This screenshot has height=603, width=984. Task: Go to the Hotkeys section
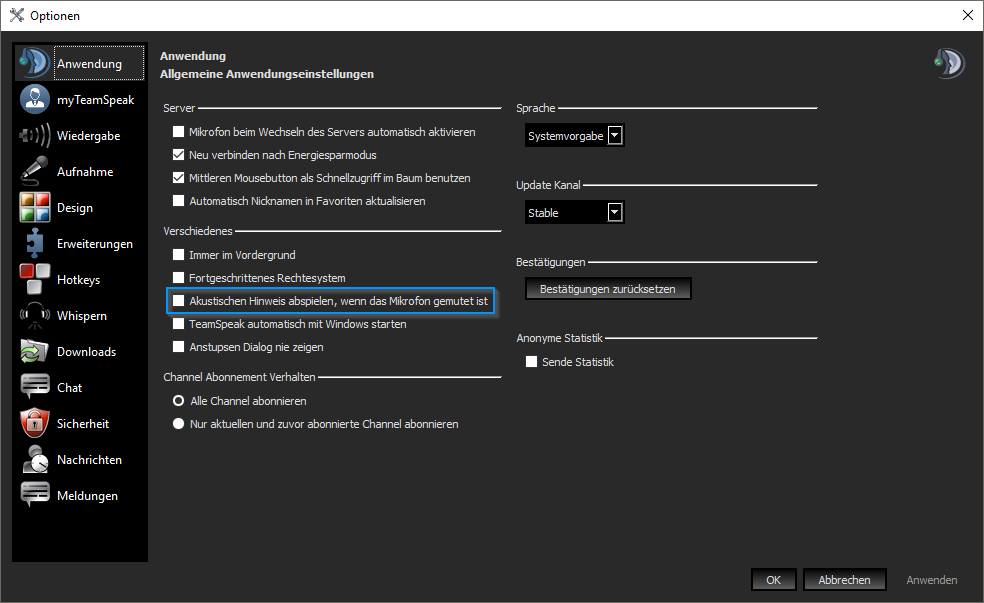pyautogui.click(x=78, y=280)
